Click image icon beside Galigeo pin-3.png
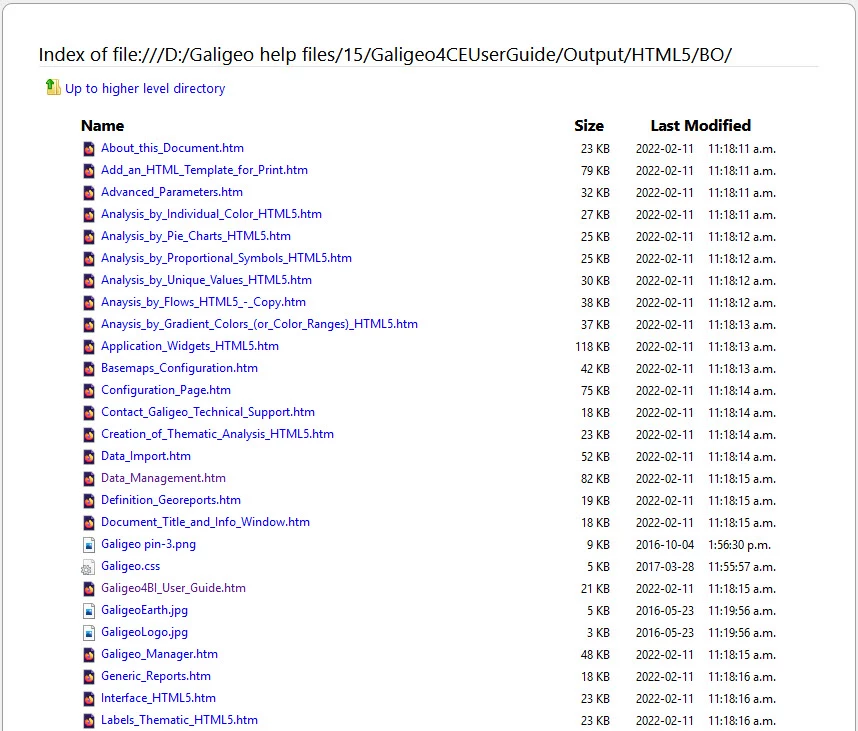 89,545
